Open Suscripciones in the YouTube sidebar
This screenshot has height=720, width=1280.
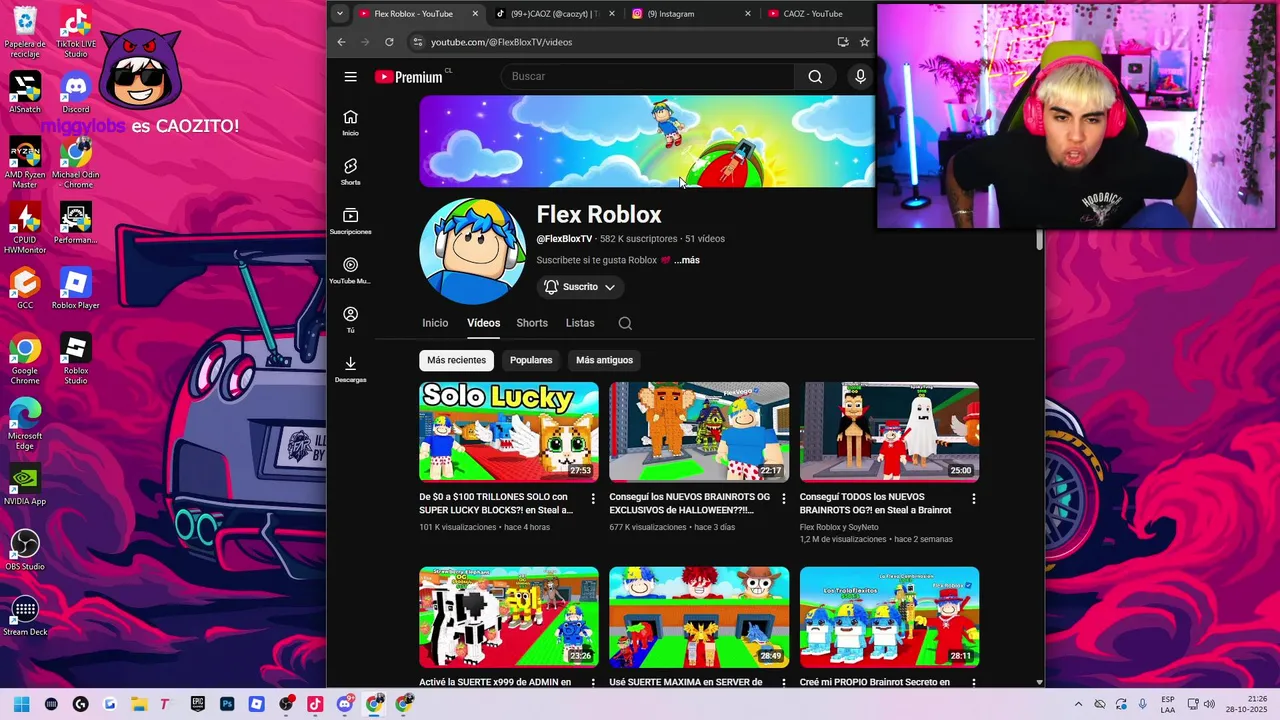350,222
